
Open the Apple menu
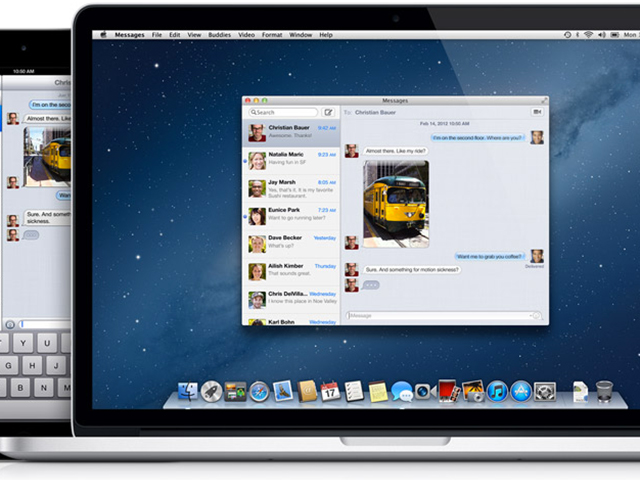coord(103,35)
